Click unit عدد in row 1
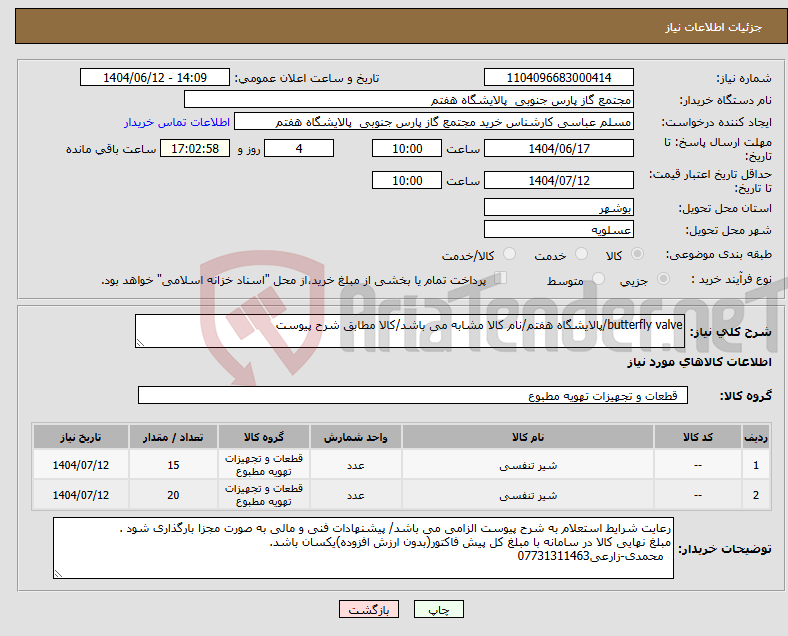This screenshot has height=636, width=788. (x=355, y=465)
